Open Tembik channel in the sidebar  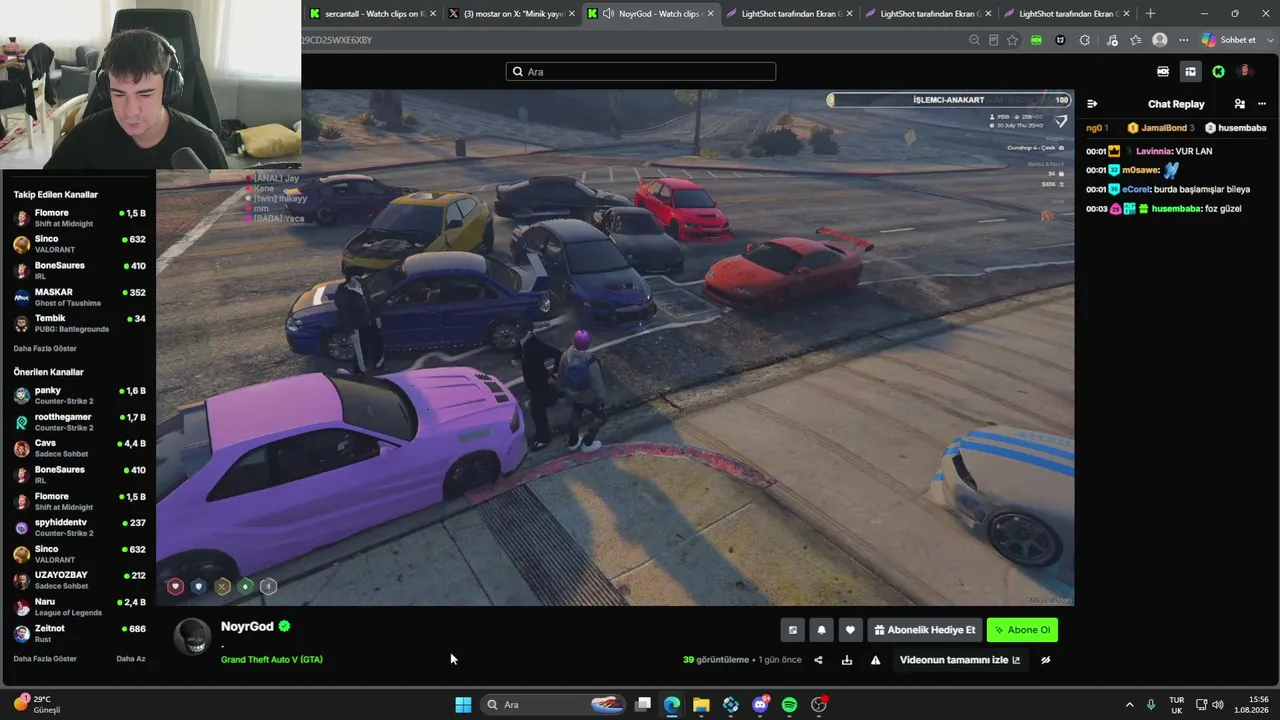pos(80,323)
